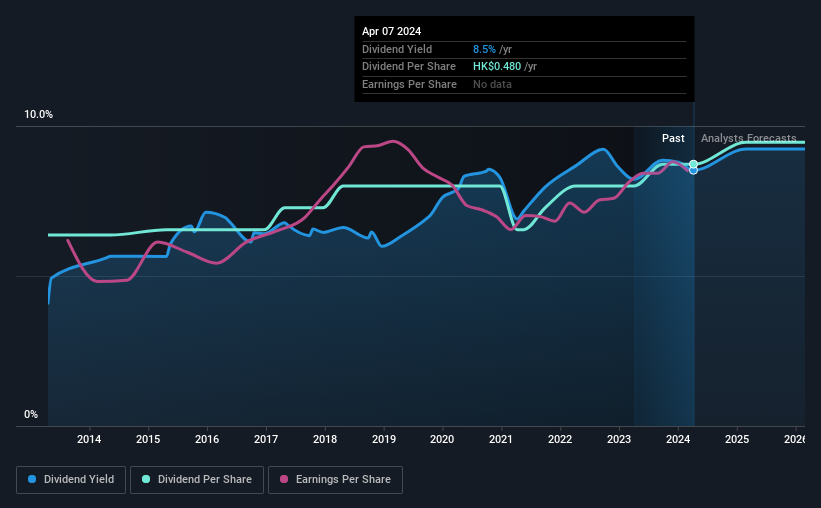Click the 2024 x-axis label

[678, 439]
